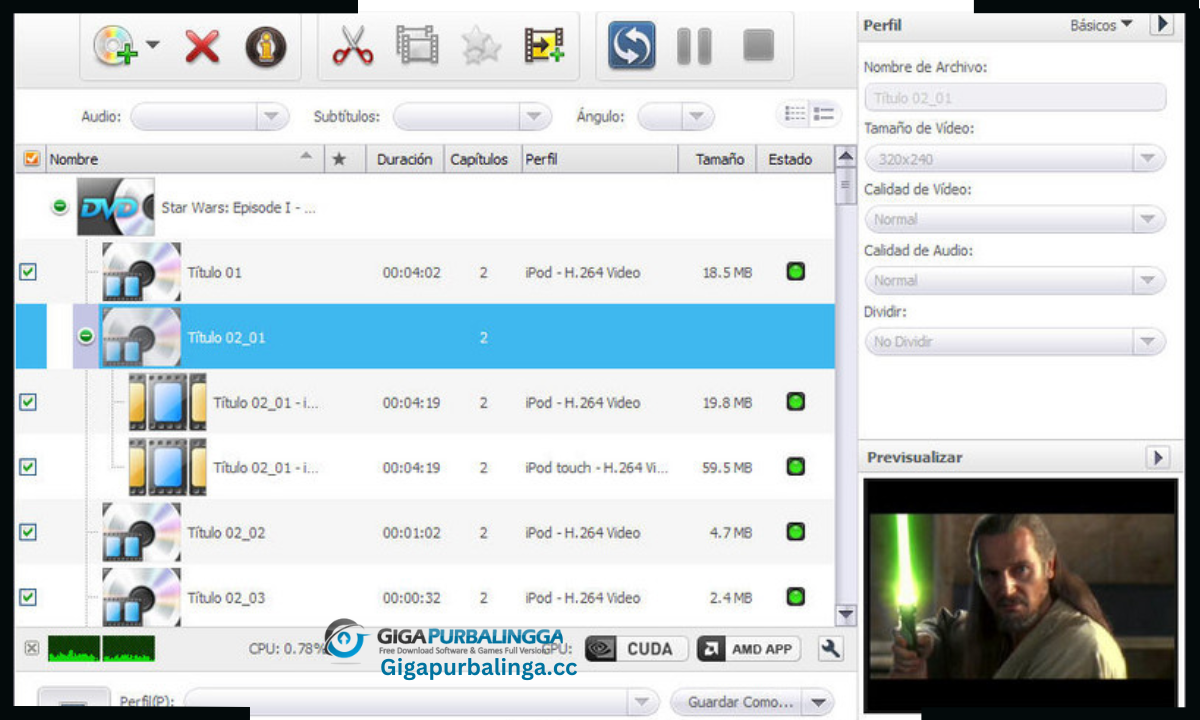Sort by the Tamaño column

pyautogui.click(x=718, y=159)
